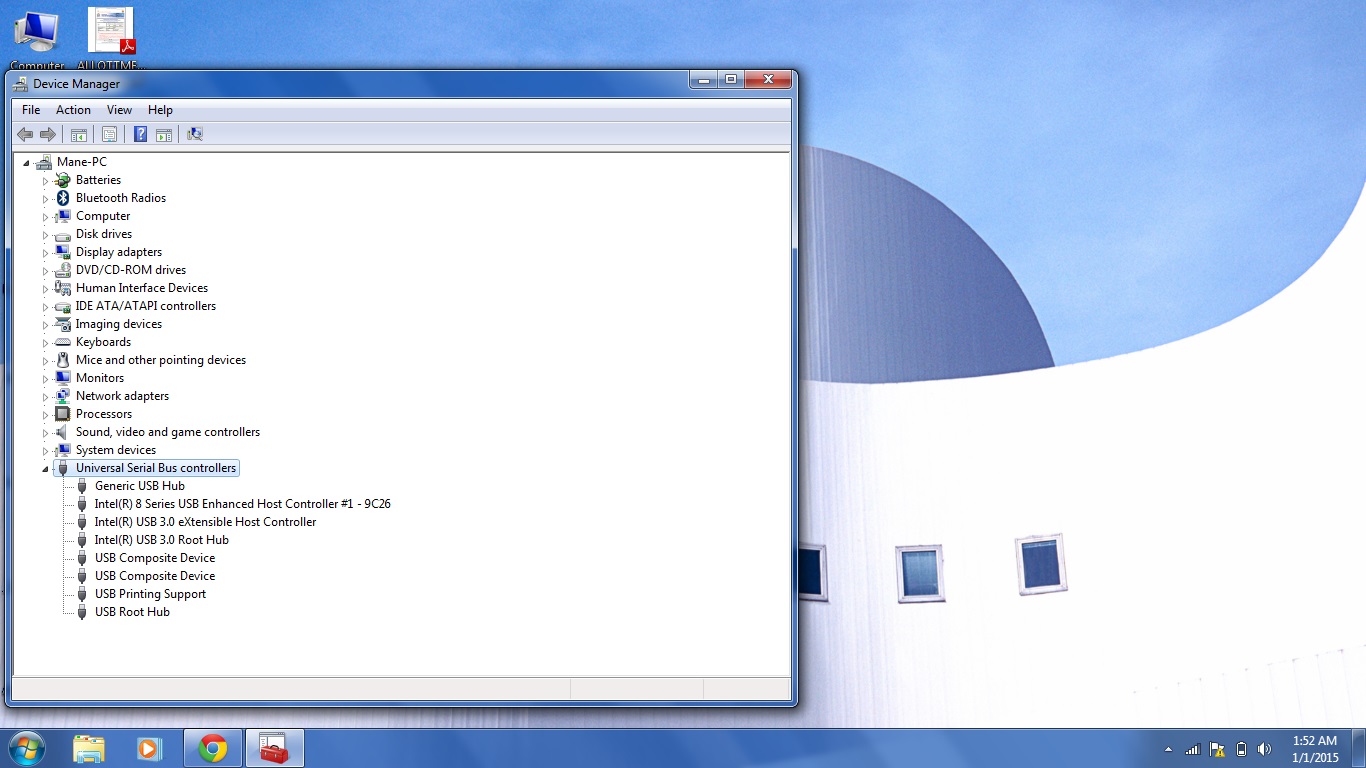Click the Help toolbar icon
The image size is (1366, 768).
pyautogui.click(x=141, y=134)
